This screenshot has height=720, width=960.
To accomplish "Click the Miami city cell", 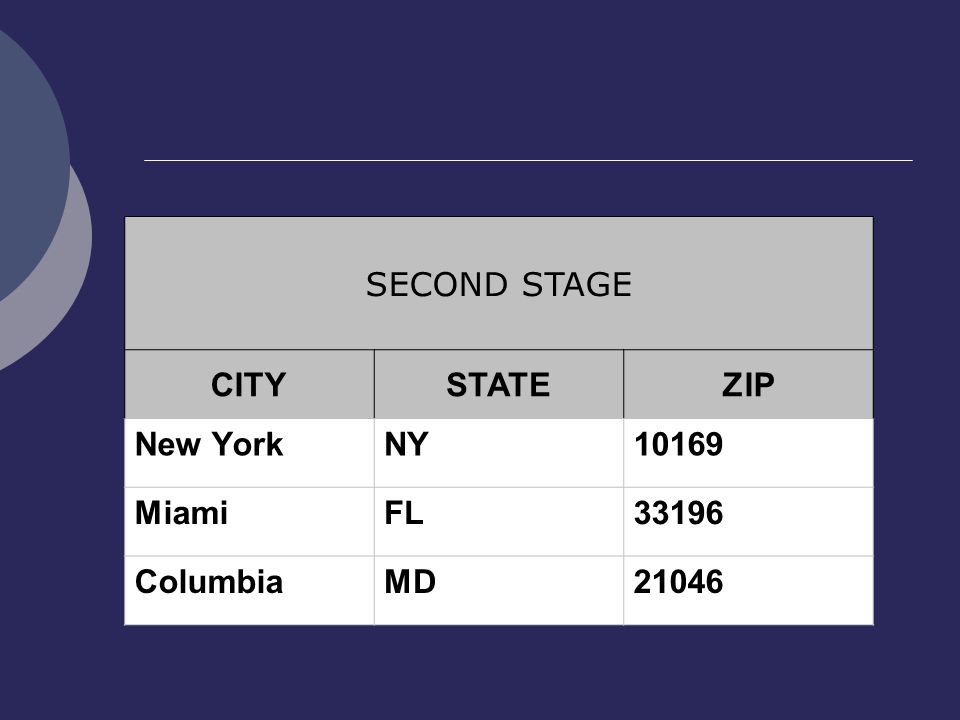I will click(249, 522).
